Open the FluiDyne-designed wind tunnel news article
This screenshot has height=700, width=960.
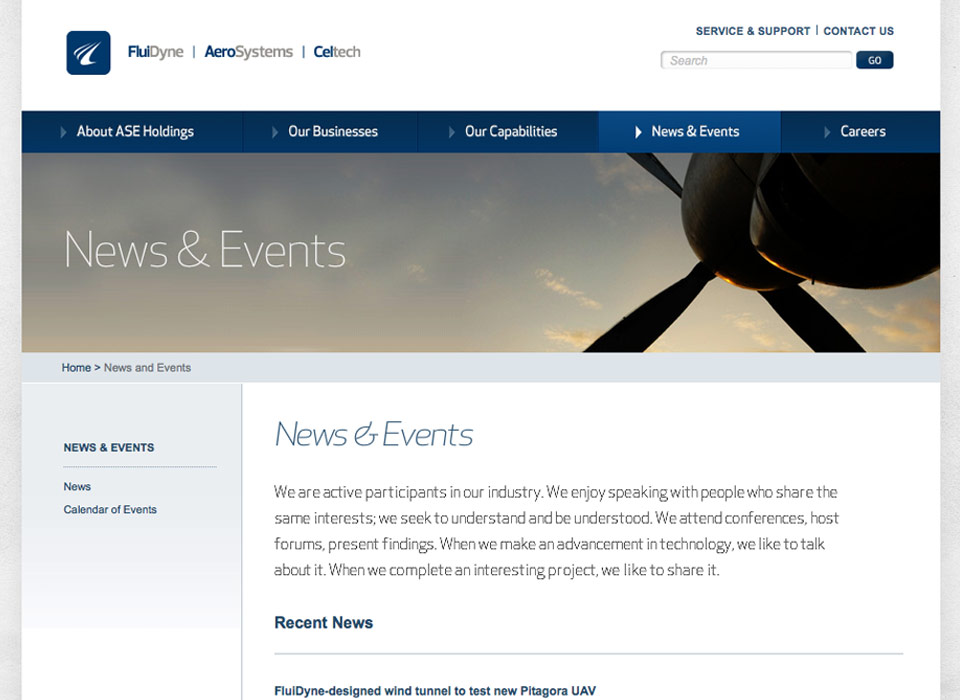click(x=435, y=691)
